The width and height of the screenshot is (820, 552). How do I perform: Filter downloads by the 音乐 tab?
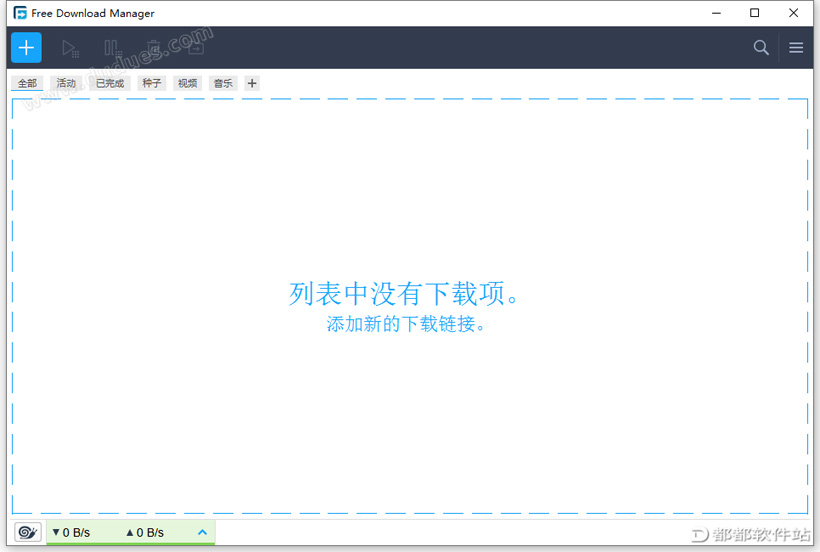(223, 83)
